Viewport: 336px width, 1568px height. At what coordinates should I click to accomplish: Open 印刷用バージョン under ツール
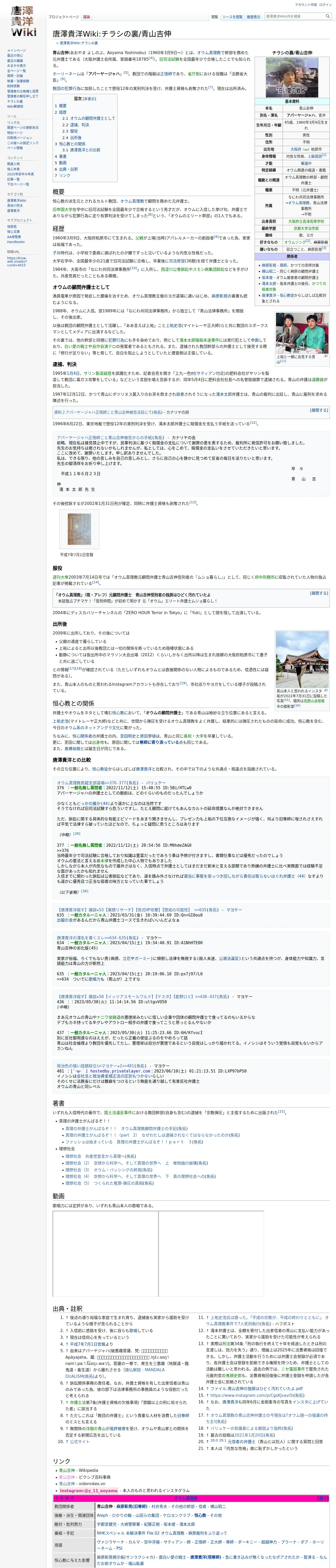click(x=20, y=137)
